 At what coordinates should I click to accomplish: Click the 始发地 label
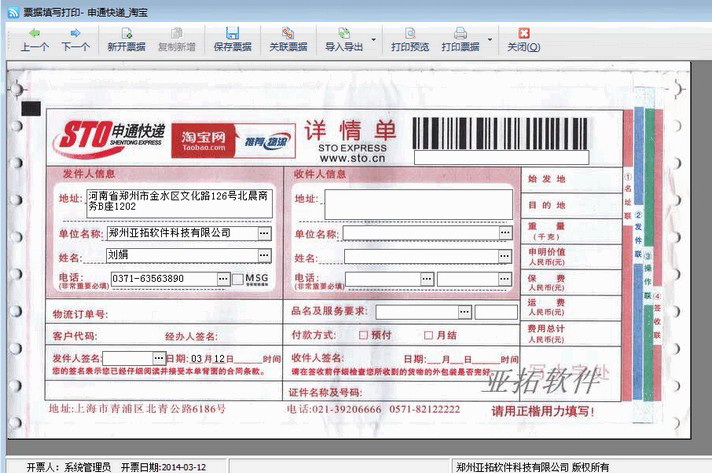tap(547, 179)
